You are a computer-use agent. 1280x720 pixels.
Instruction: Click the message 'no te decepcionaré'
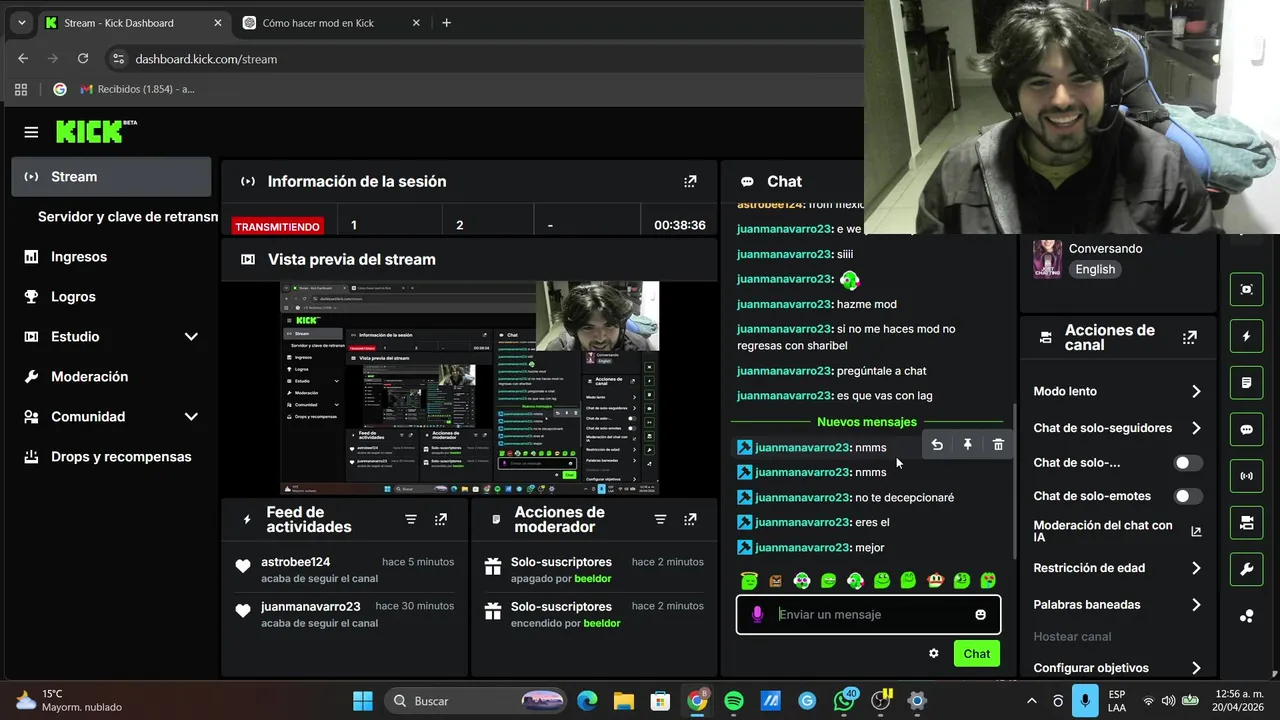click(904, 497)
